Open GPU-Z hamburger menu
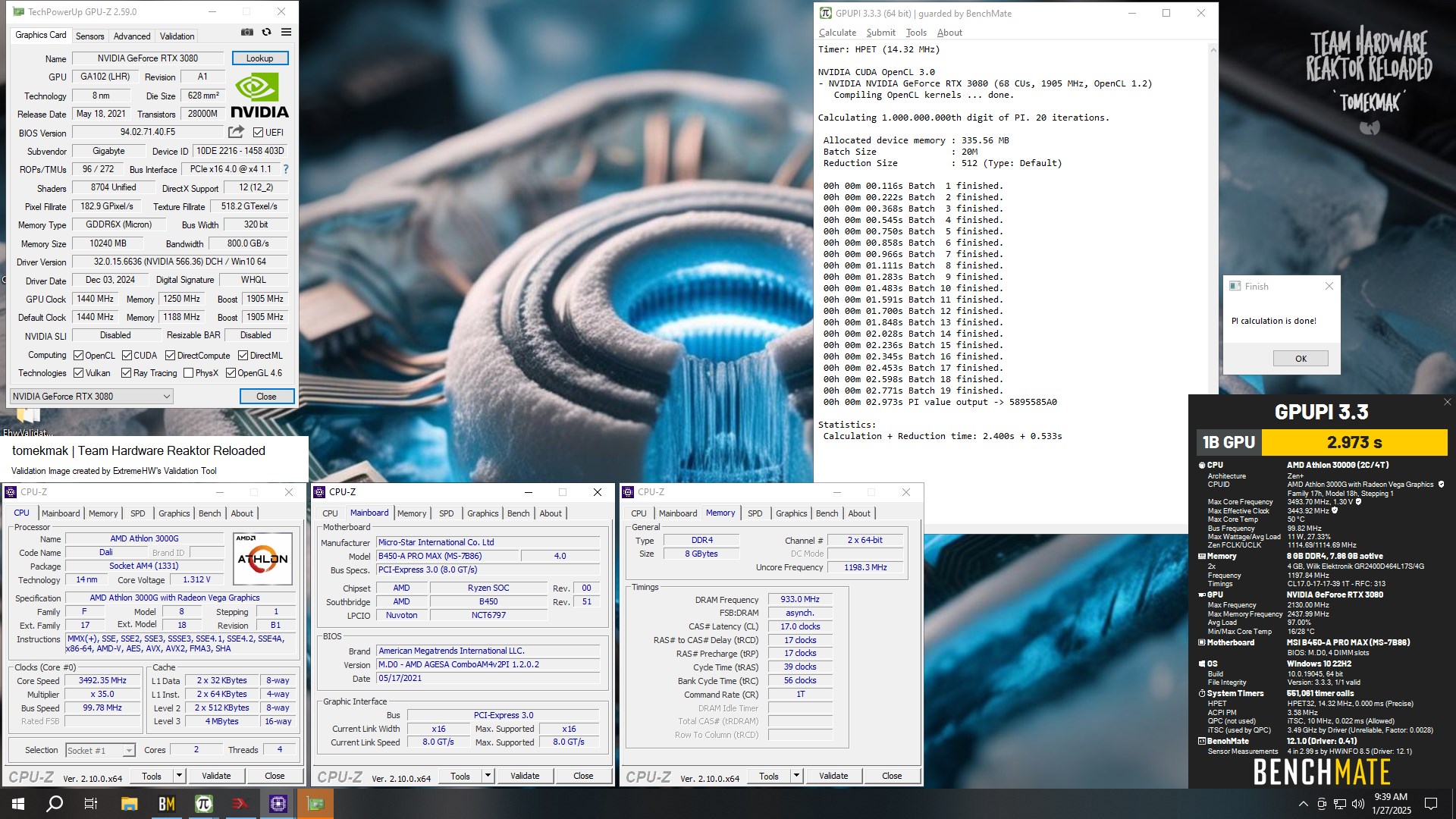The image size is (1456, 819). point(286,33)
